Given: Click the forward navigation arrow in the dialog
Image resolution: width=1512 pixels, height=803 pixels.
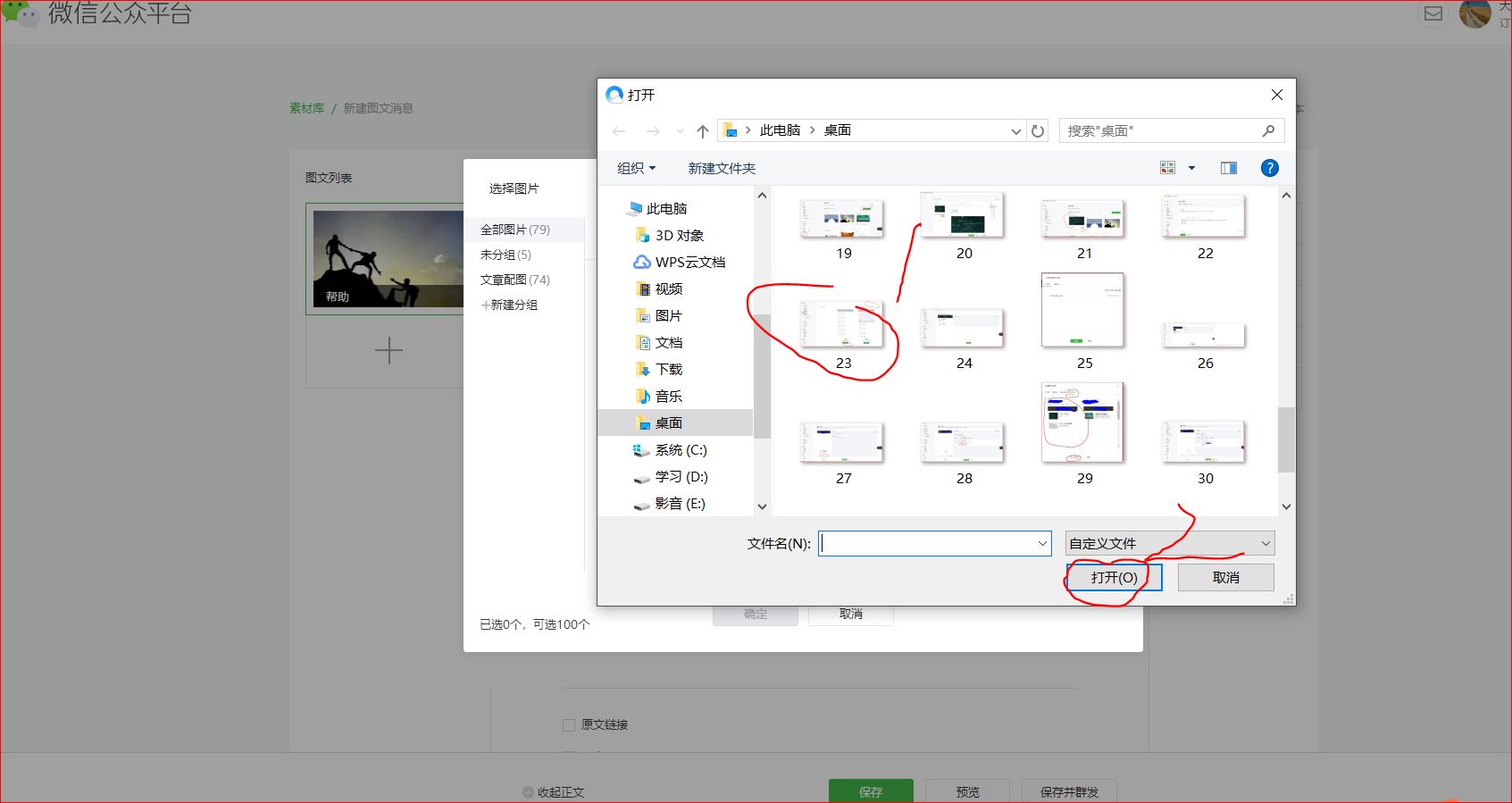Looking at the screenshot, I should [x=653, y=131].
